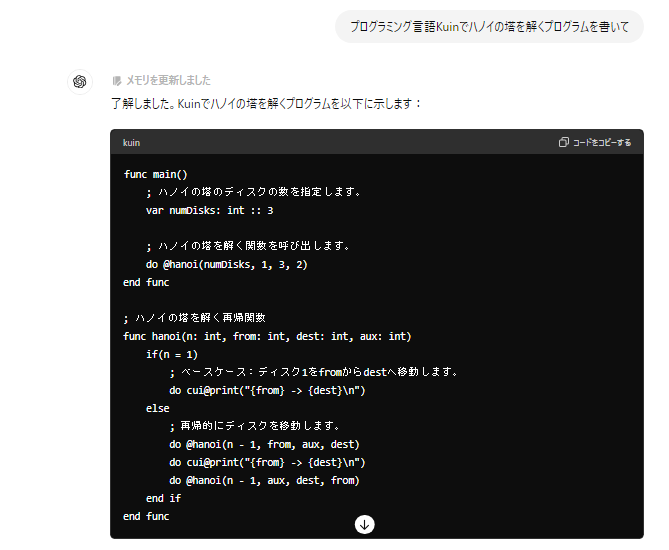Click the line var numDisks: int :: 3
The image size is (669, 550).
tap(209, 210)
